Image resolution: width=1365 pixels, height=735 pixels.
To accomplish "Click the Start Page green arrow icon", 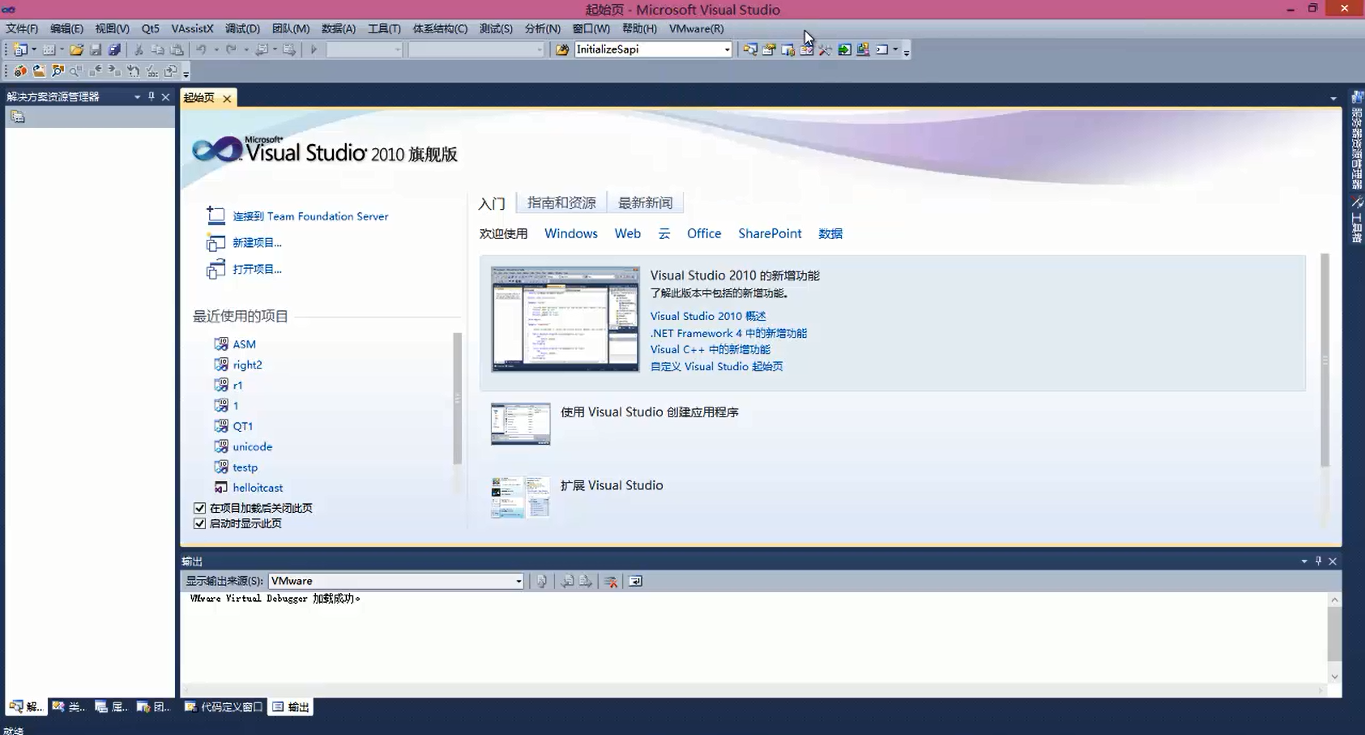I will pyautogui.click(x=845, y=49).
